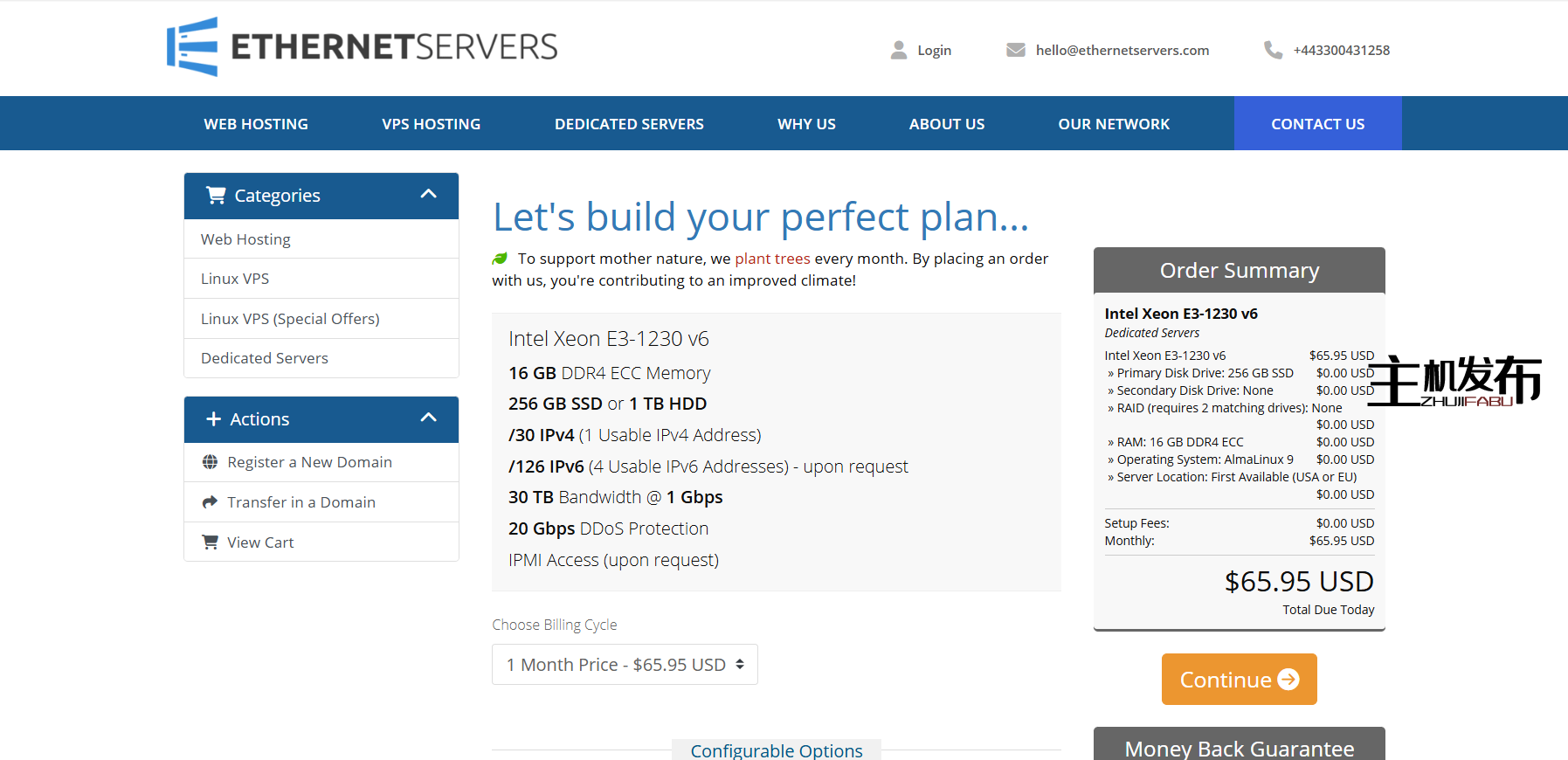Click the user login icon
The image size is (1568, 760).
(x=898, y=50)
